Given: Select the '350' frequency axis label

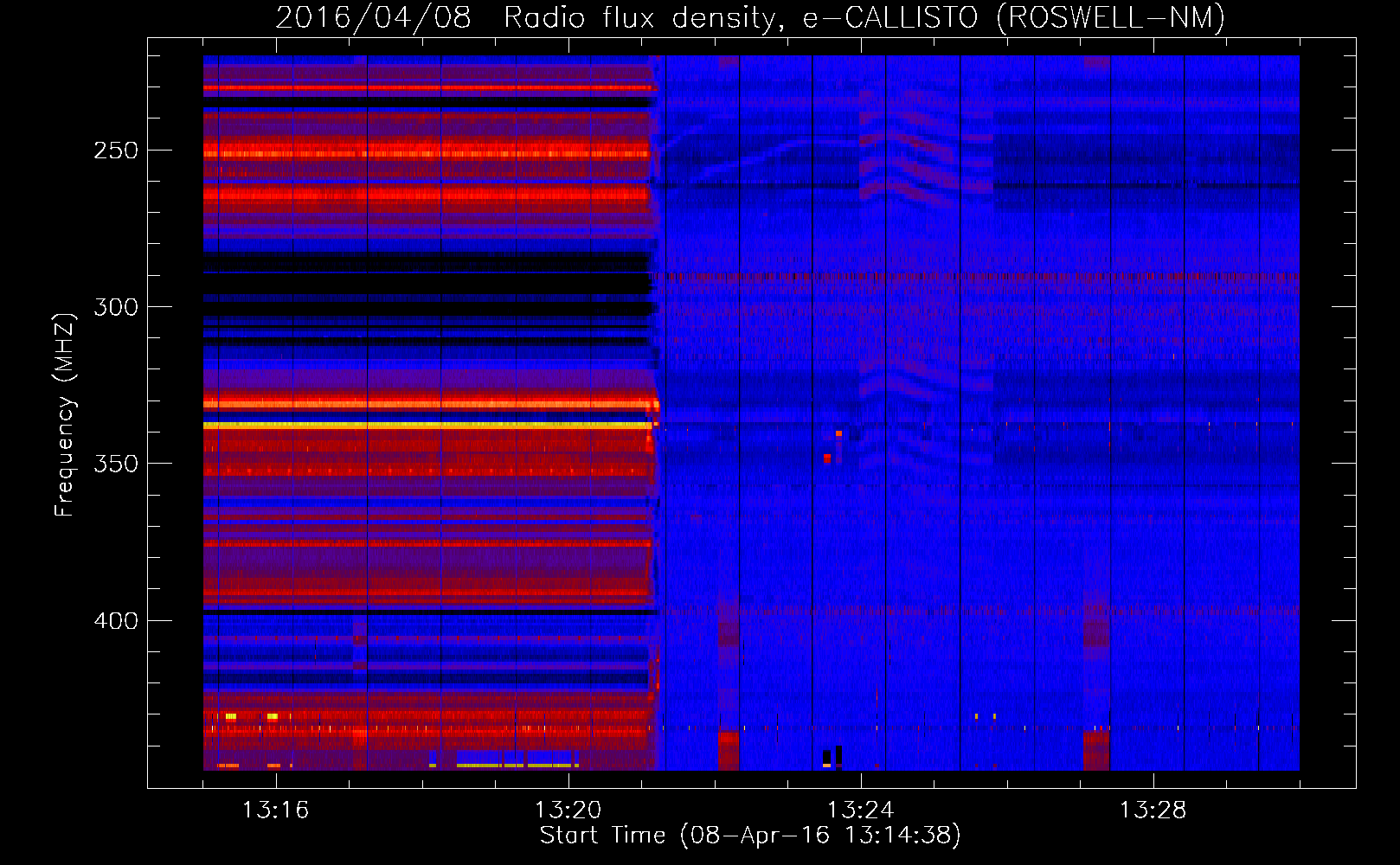Looking at the screenshot, I should click(116, 464).
